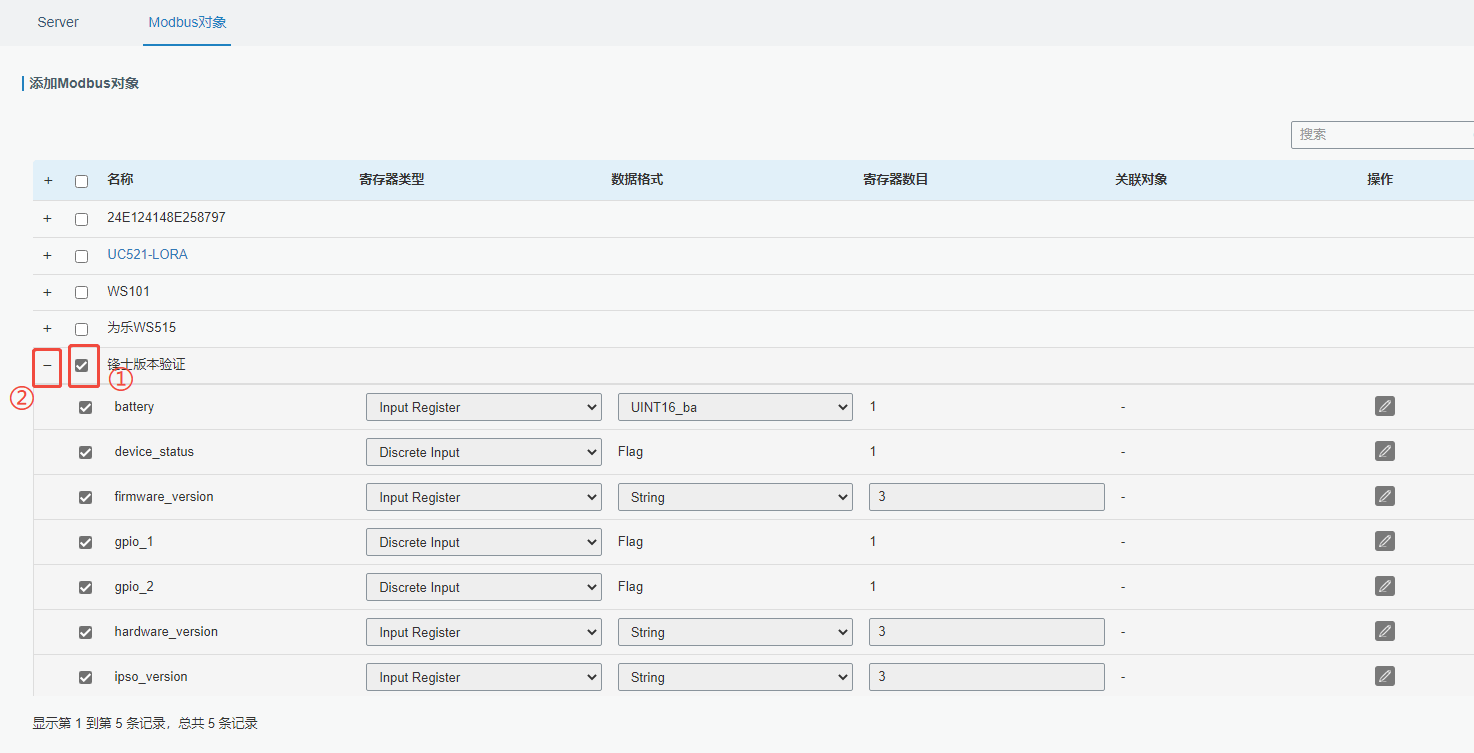Select the Modbus对象 tab
Image resolution: width=1474 pixels, height=753 pixels.
click(187, 22)
